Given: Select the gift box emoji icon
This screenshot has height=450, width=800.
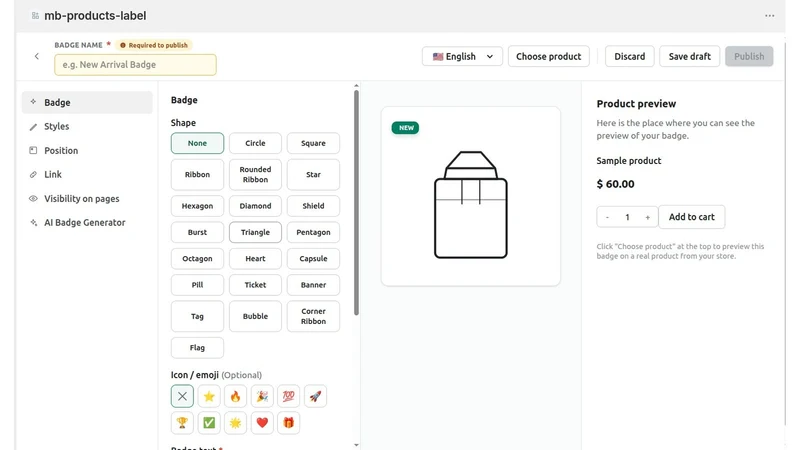Looking at the screenshot, I should pyautogui.click(x=288, y=423).
